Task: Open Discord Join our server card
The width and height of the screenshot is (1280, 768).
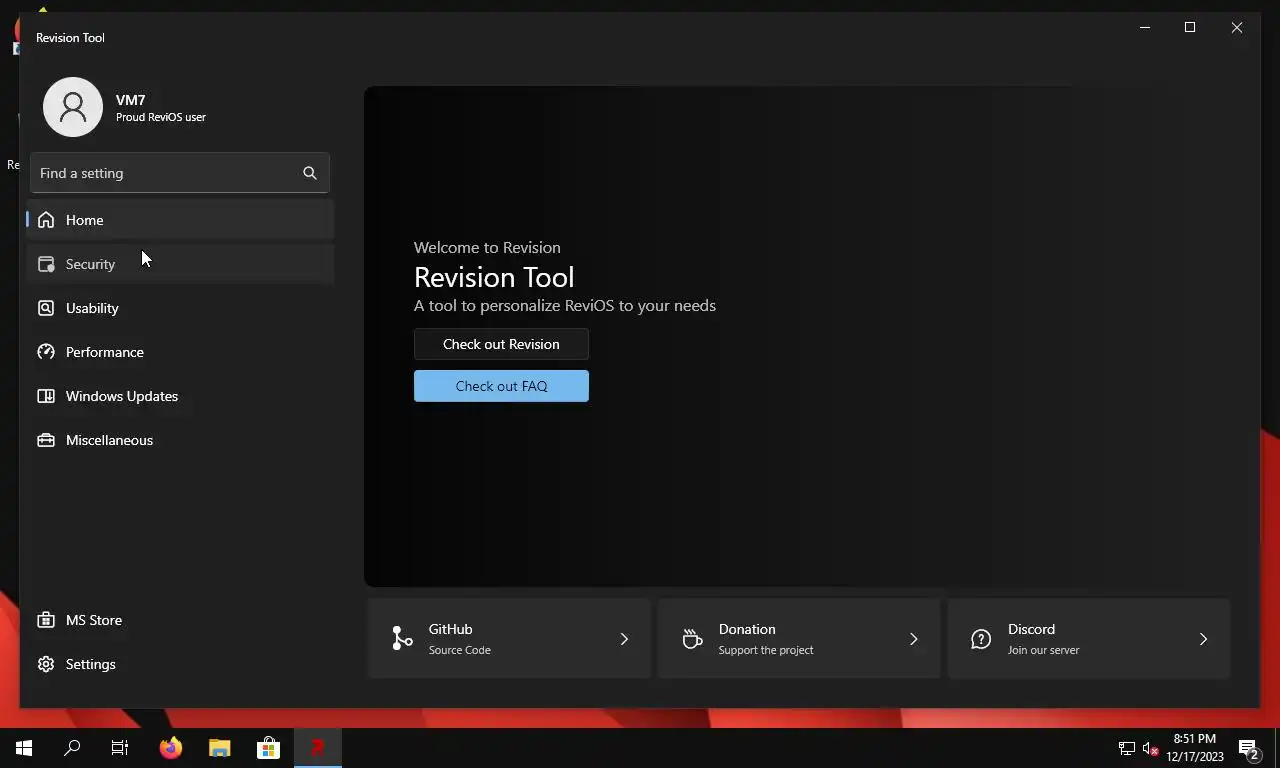Action: (1088, 639)
